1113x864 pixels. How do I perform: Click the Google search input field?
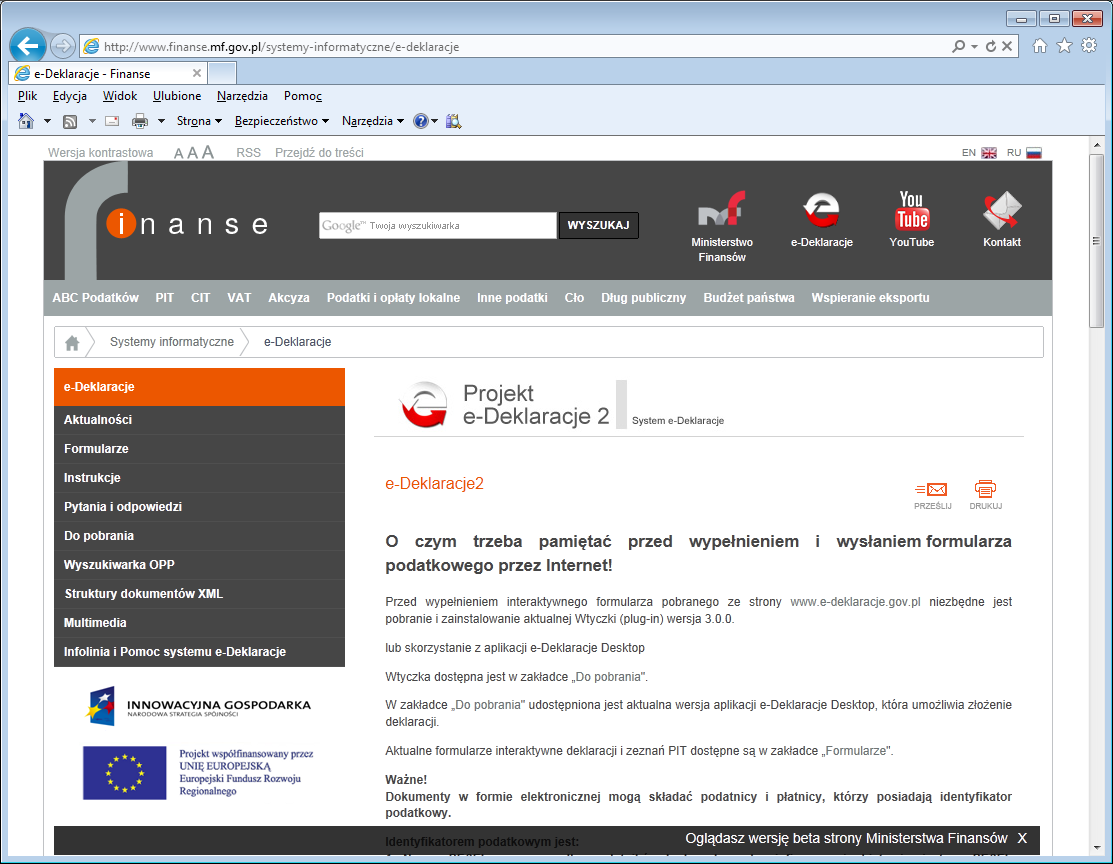437,225
